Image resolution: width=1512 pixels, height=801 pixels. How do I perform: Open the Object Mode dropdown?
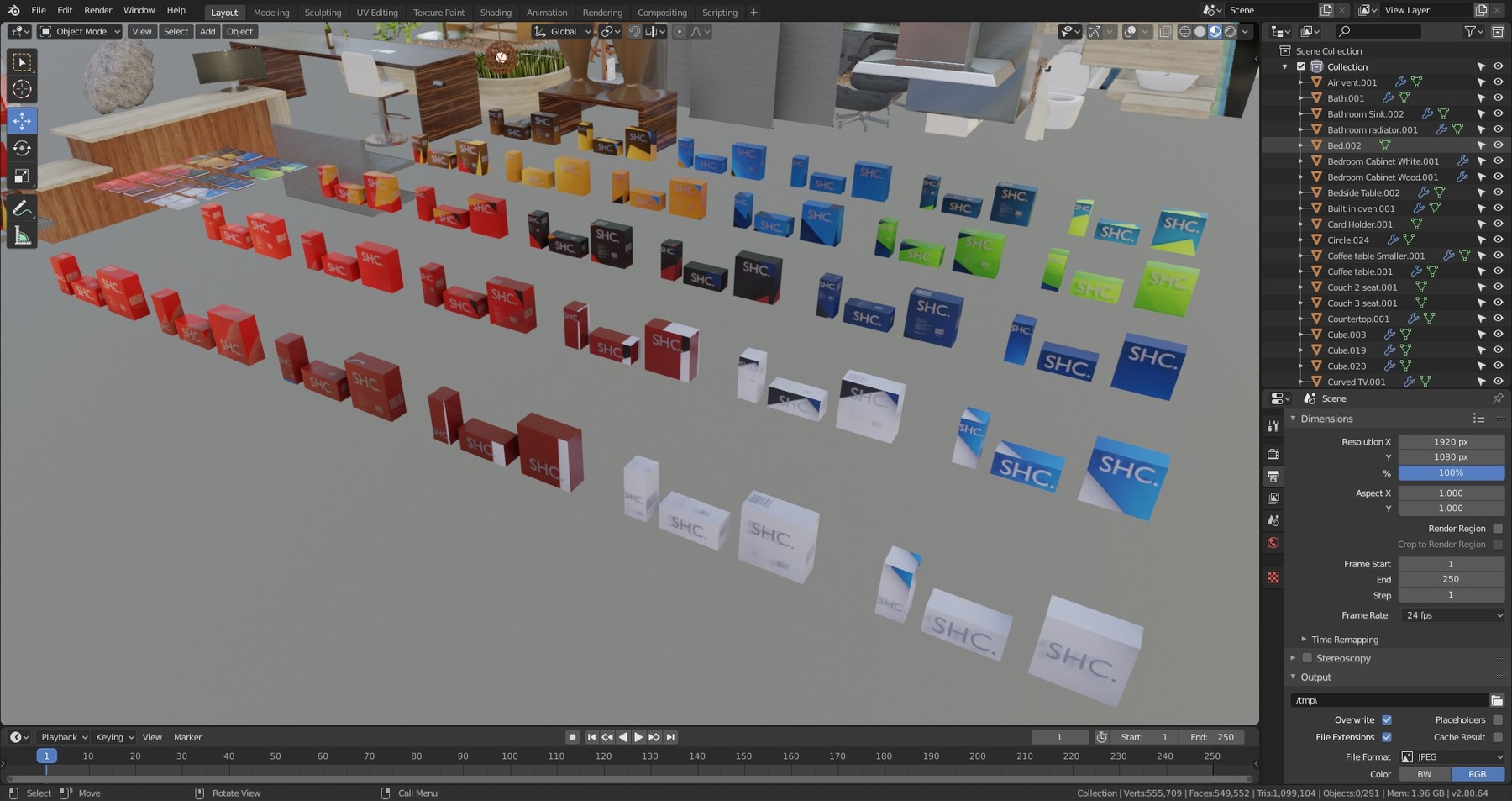coord(81,32)
